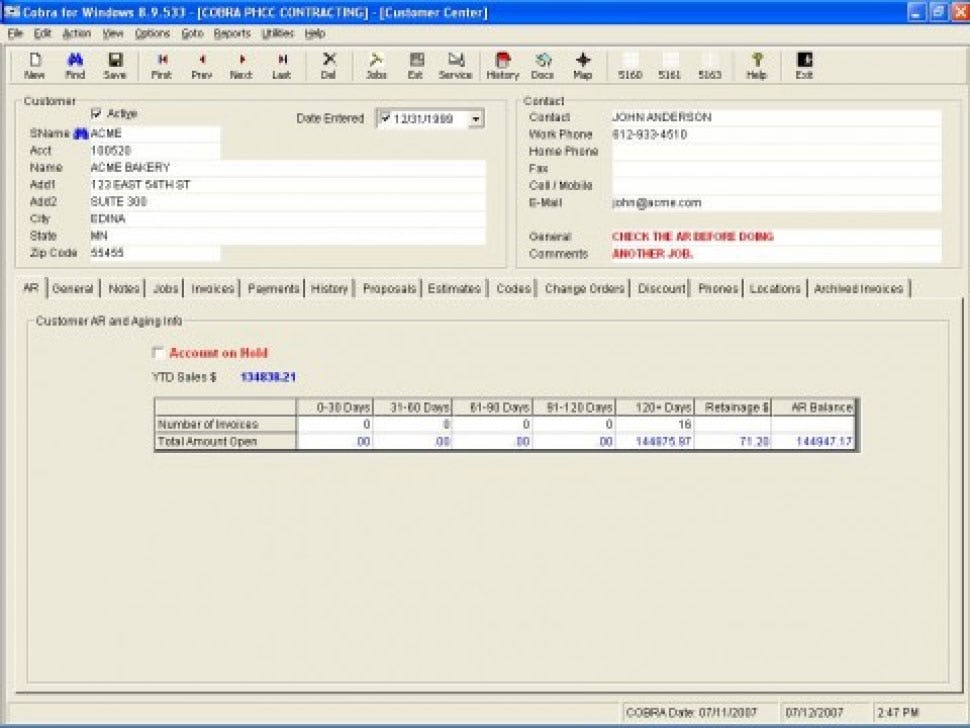Open the File menu

15,33
